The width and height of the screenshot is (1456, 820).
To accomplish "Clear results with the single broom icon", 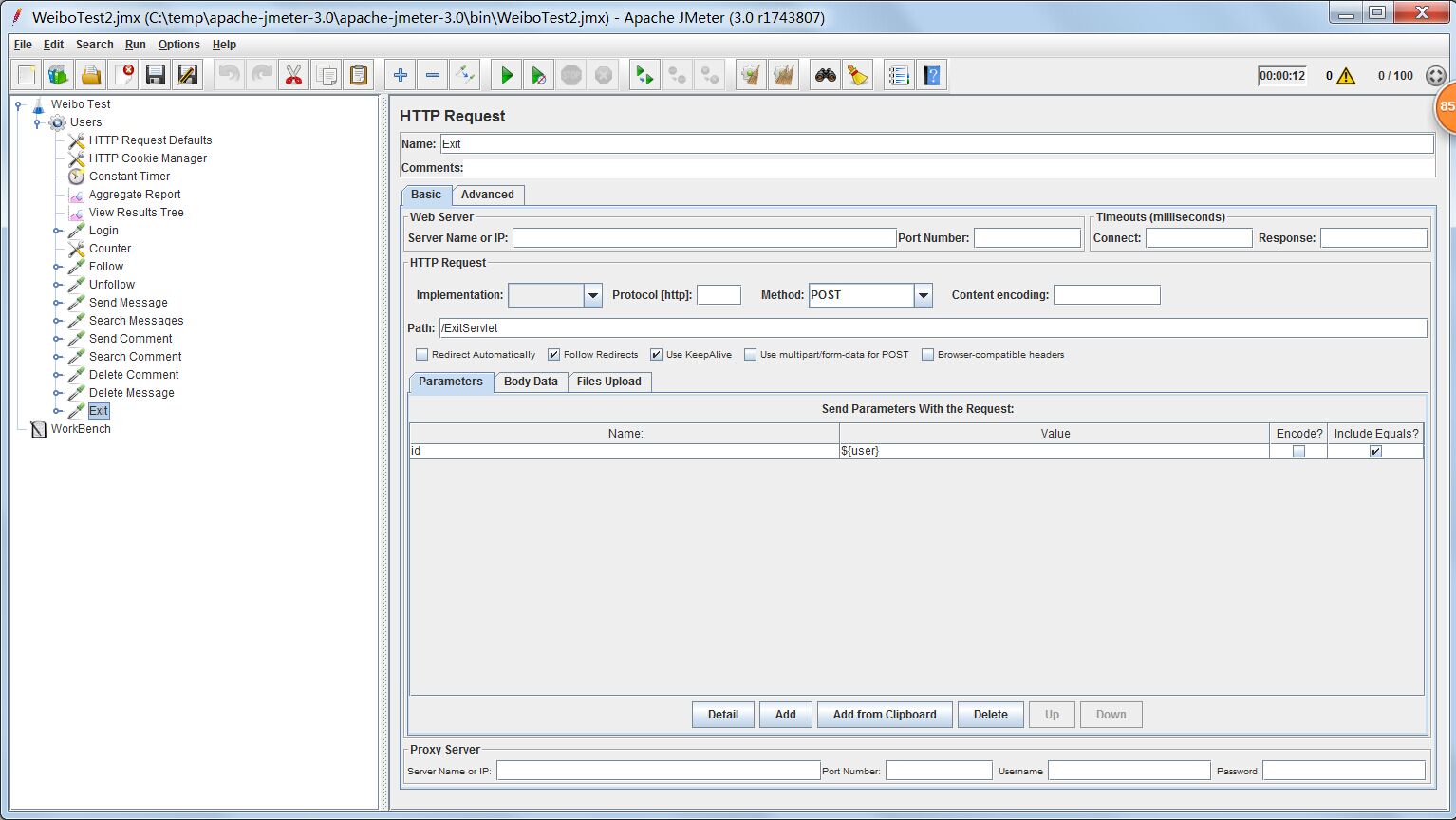I will (x=752, y=75).
